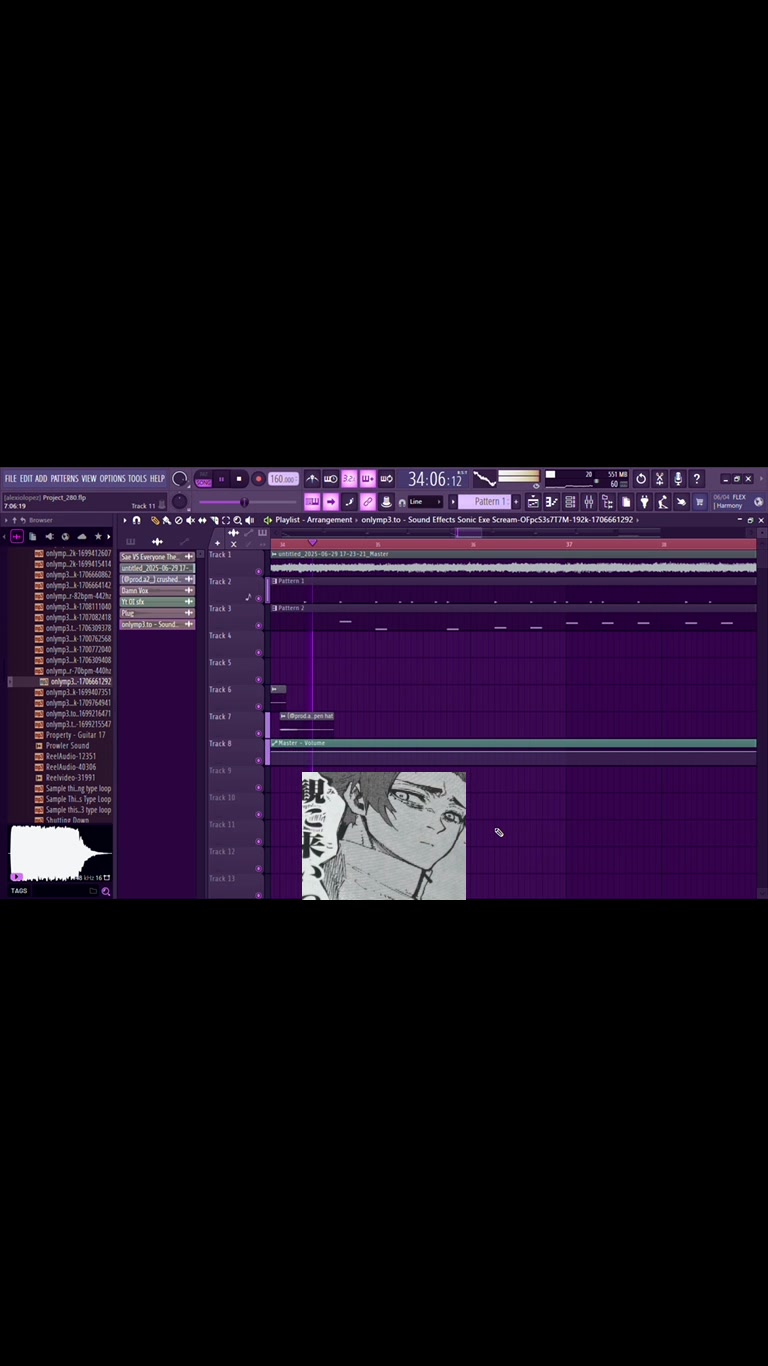The width and height of the screenshot is (768, 1366).
Task: Select the select tool in Playlist
Action: point(225,520)
